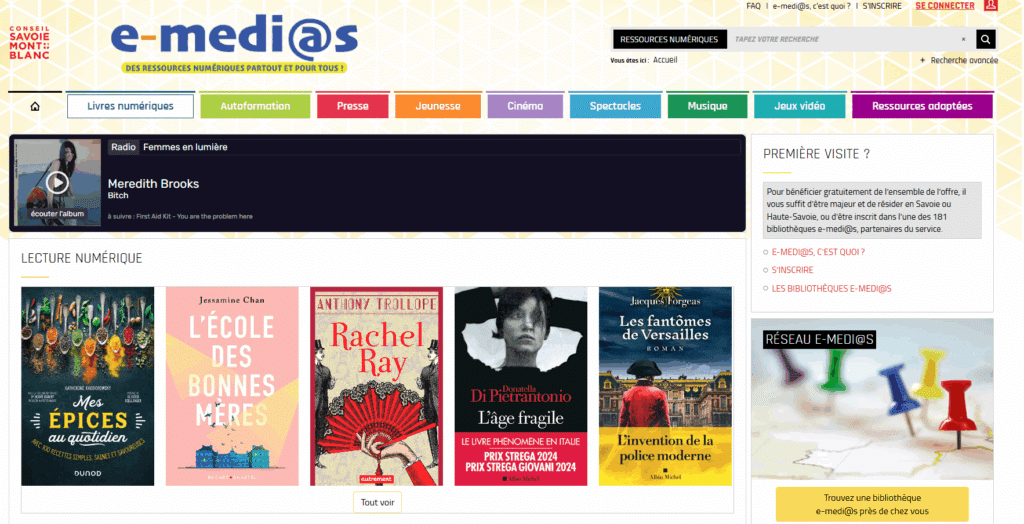Image resolution: width=1024 pixels, height=524 pixels.
Task: Open the Cinéma tab
Action: point(525,106)
